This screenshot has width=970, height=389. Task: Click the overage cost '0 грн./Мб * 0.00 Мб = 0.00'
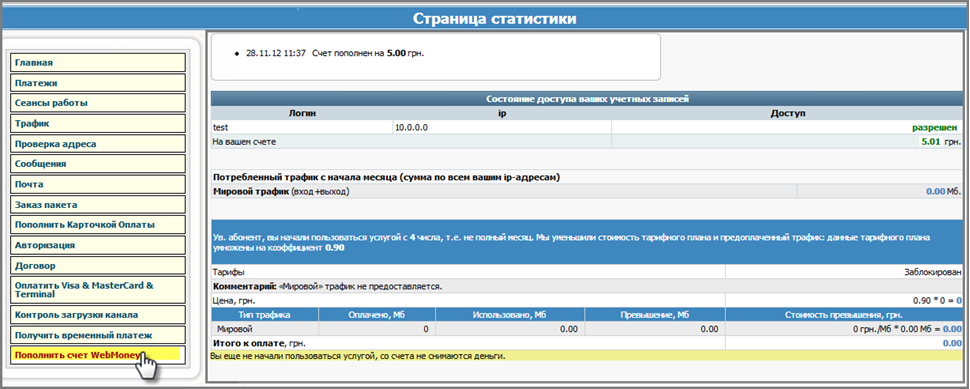pos(907,329)
